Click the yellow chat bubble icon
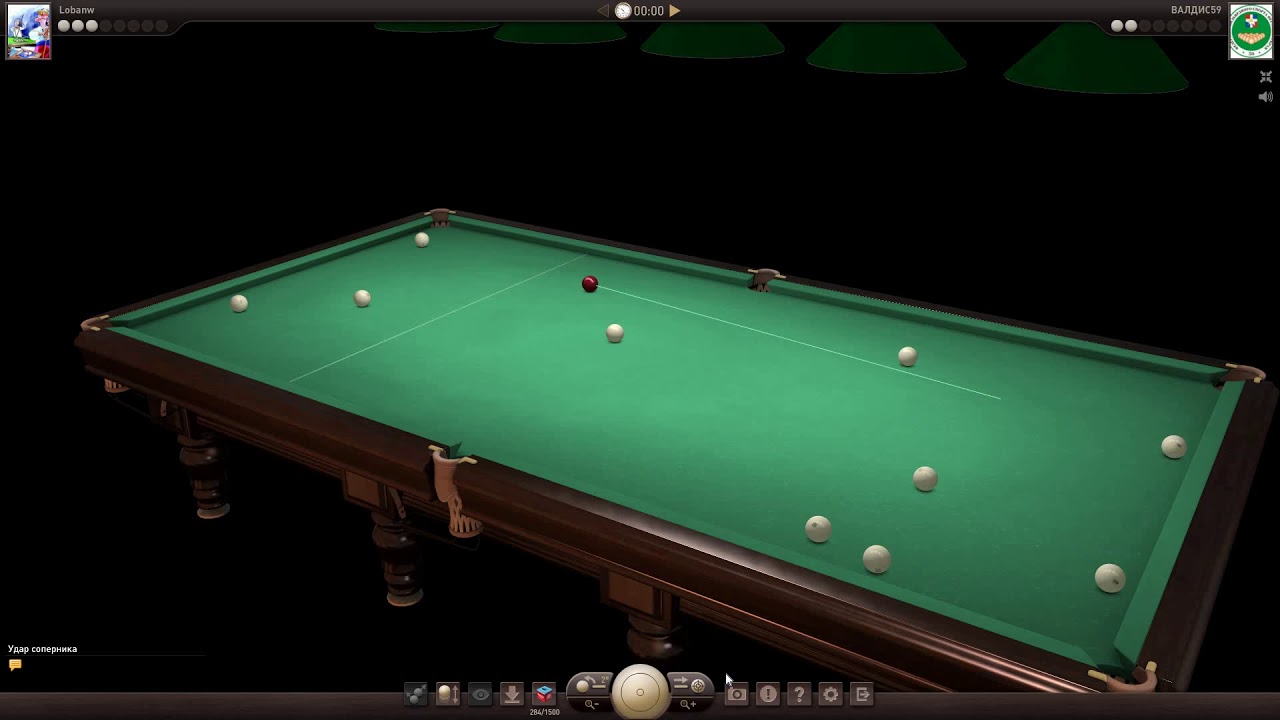 click(15, 665)
